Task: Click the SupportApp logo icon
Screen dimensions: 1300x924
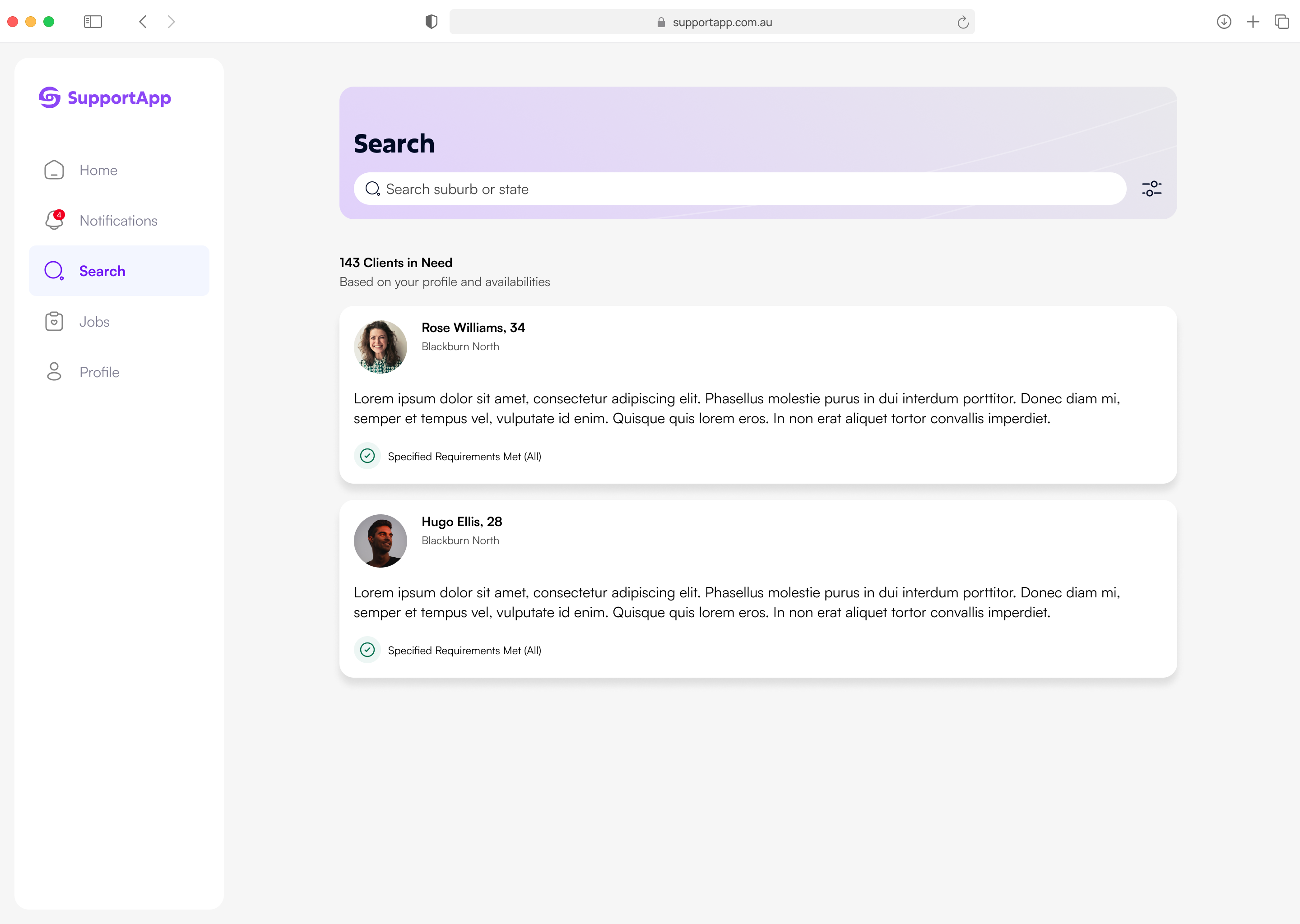Action: pos(50,97)
